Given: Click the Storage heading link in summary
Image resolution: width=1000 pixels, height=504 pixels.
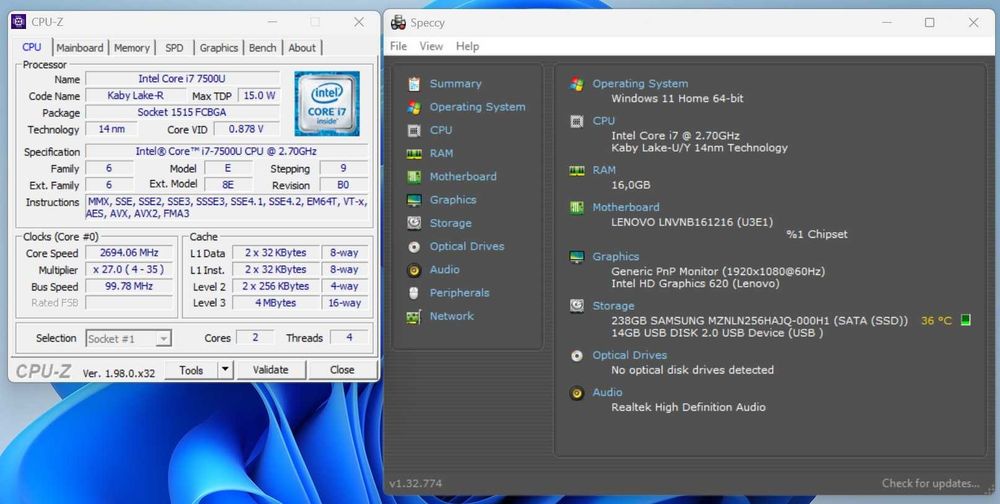Looking at the screenshot, I should click(614, 306).
